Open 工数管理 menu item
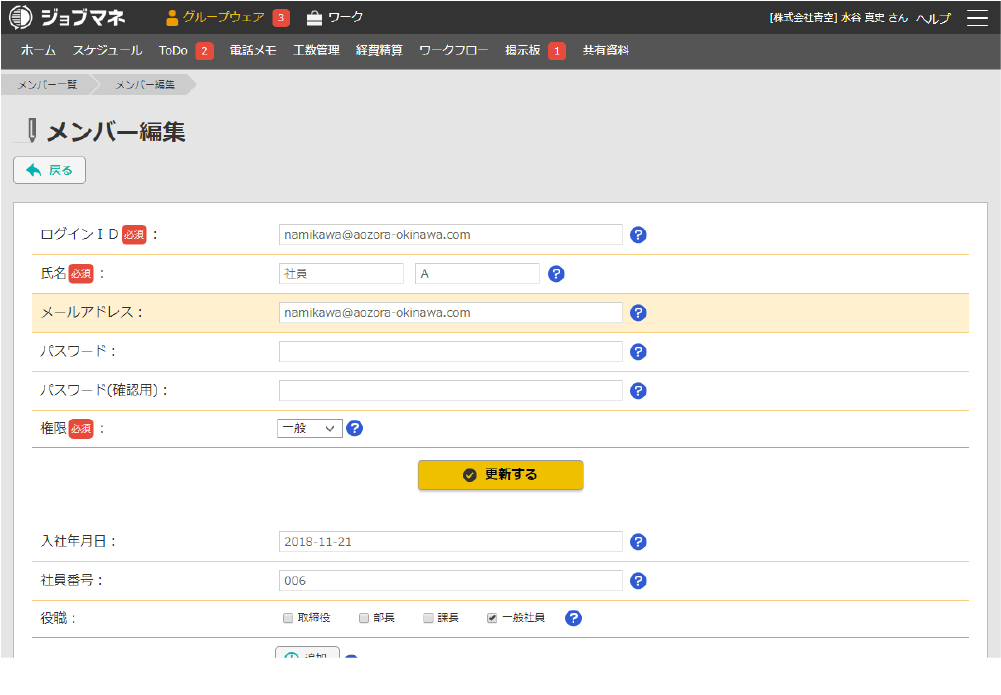 point(316,50)
